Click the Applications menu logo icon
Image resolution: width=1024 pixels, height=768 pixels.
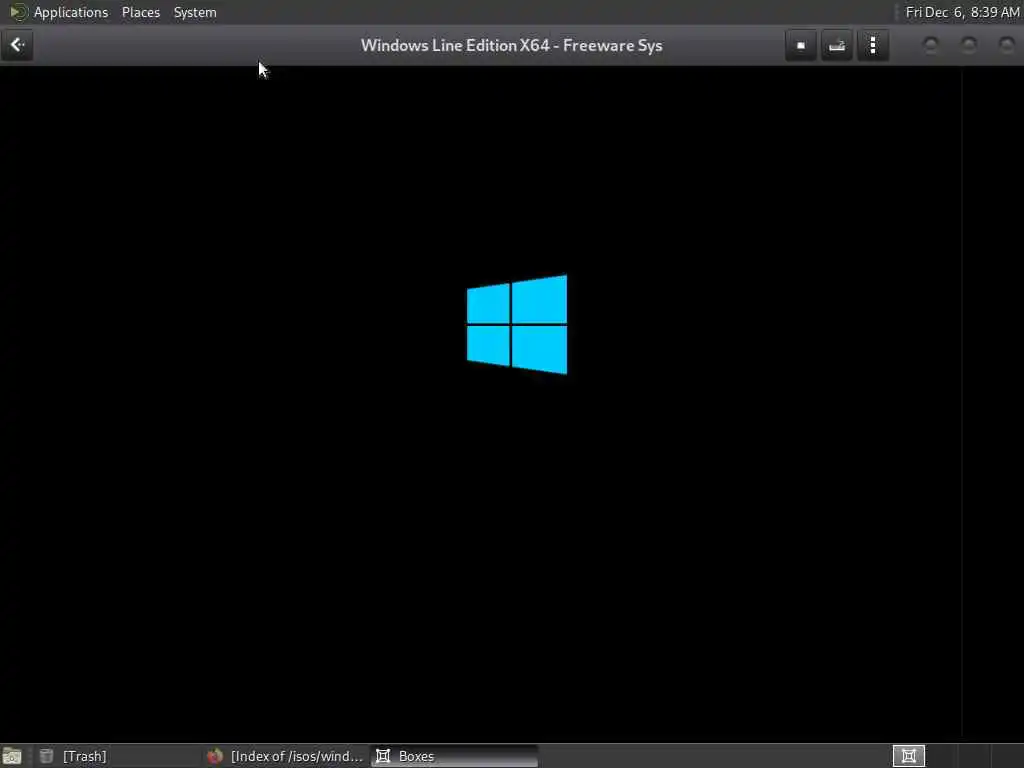[18, 12]
